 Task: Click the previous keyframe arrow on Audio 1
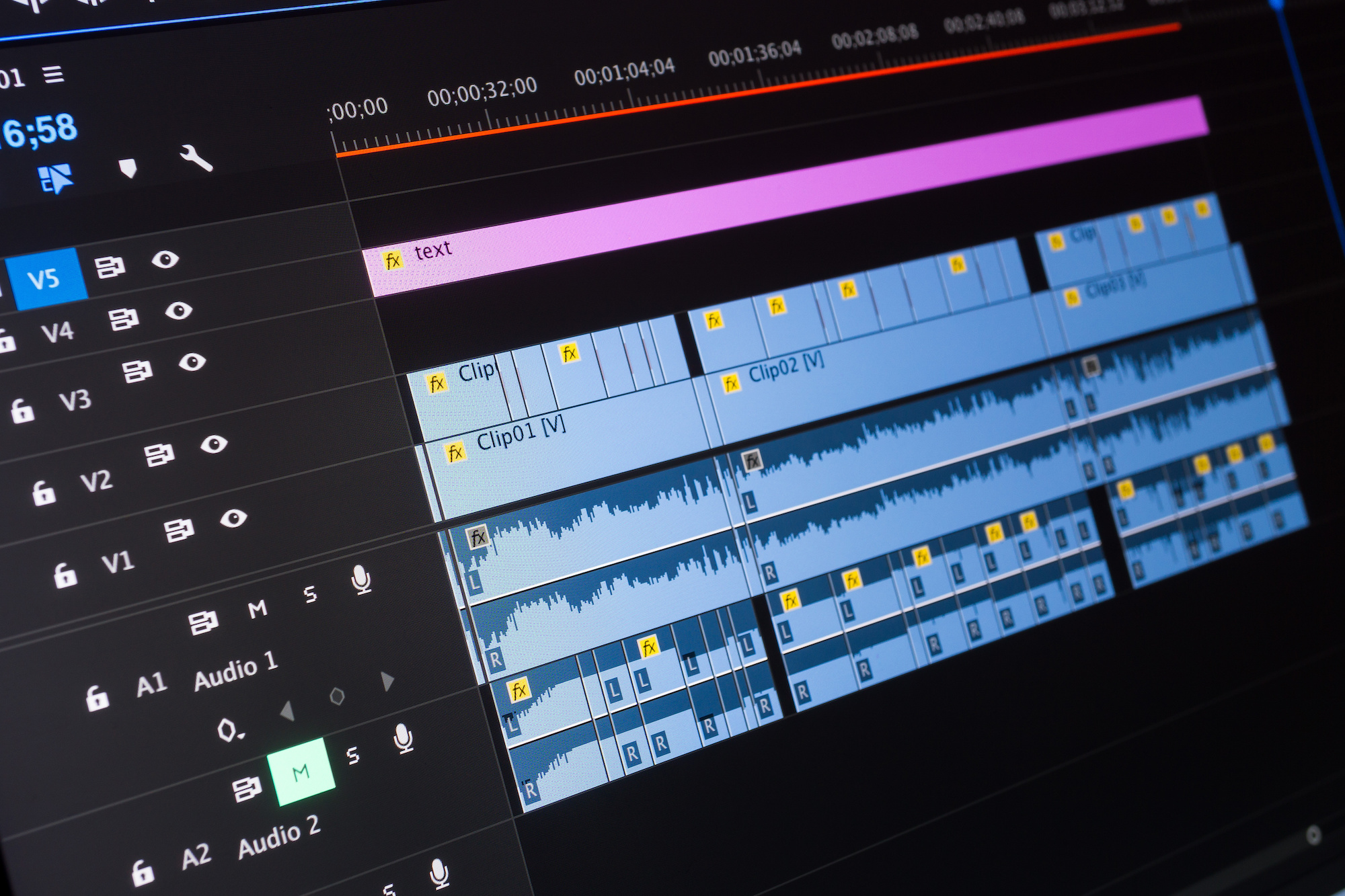pos(289,712)
